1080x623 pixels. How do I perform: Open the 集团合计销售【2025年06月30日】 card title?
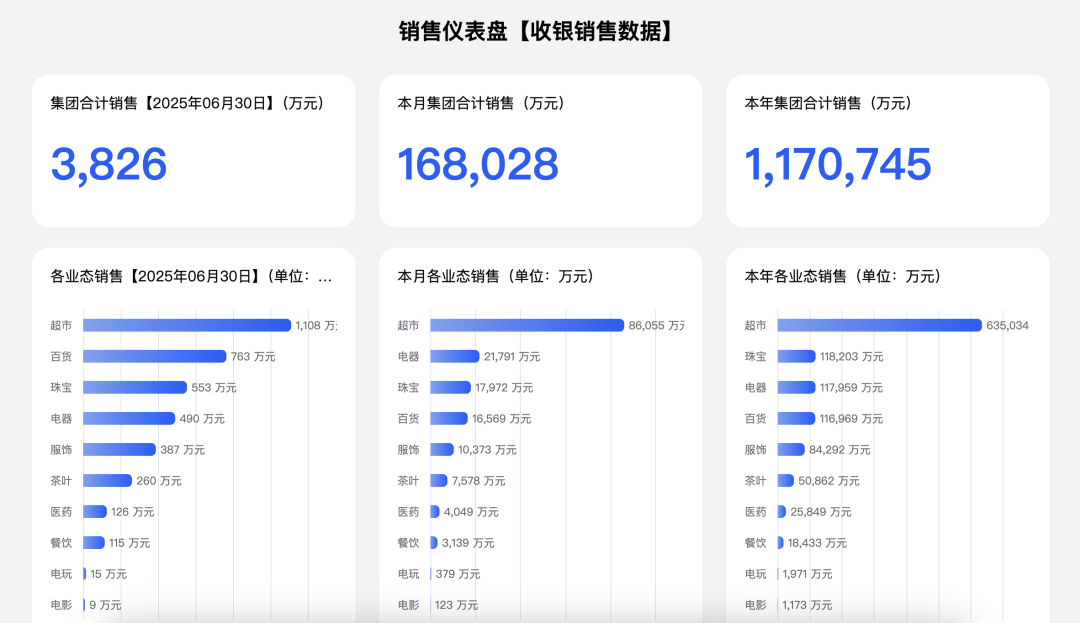coord(187,103)
